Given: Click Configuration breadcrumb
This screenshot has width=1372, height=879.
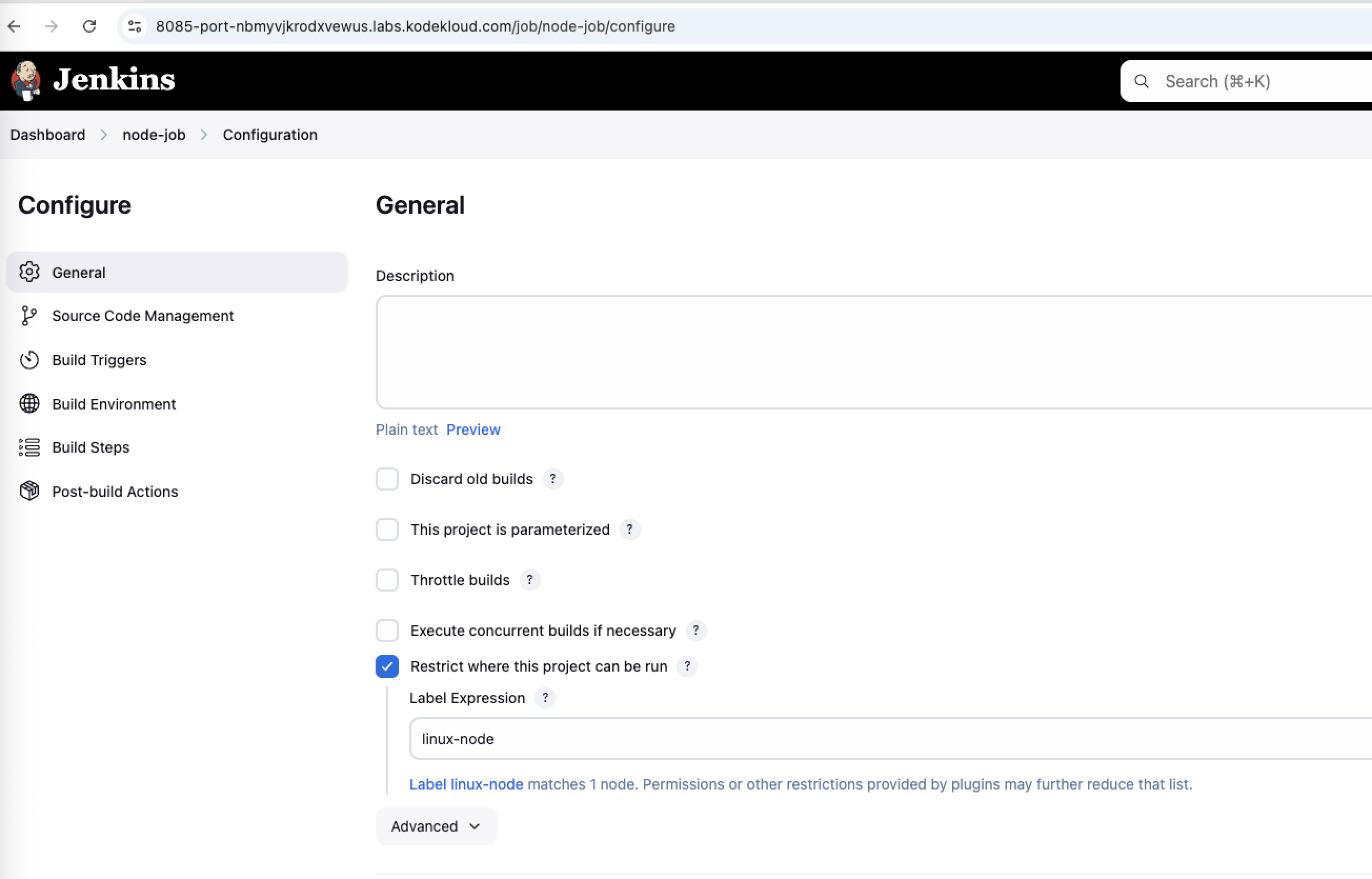Looking at the screenshot, I should coord(270,135).
